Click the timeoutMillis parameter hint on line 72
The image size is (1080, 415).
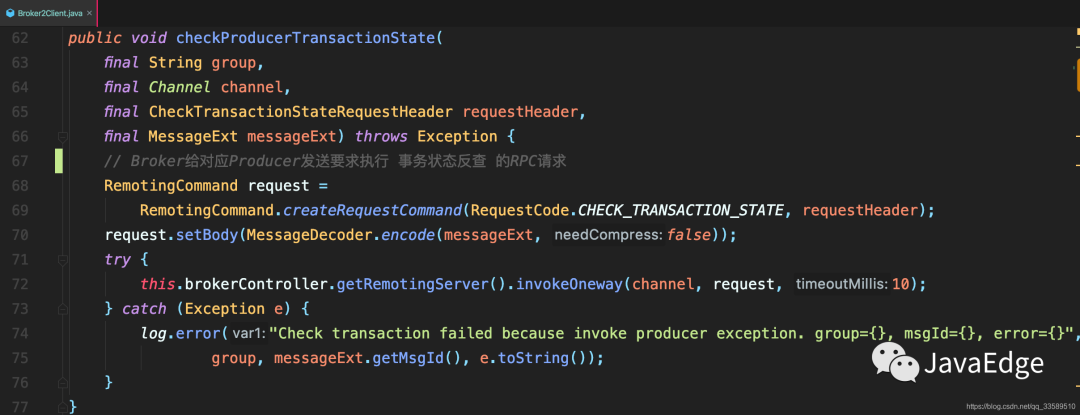tap(842, 284)
